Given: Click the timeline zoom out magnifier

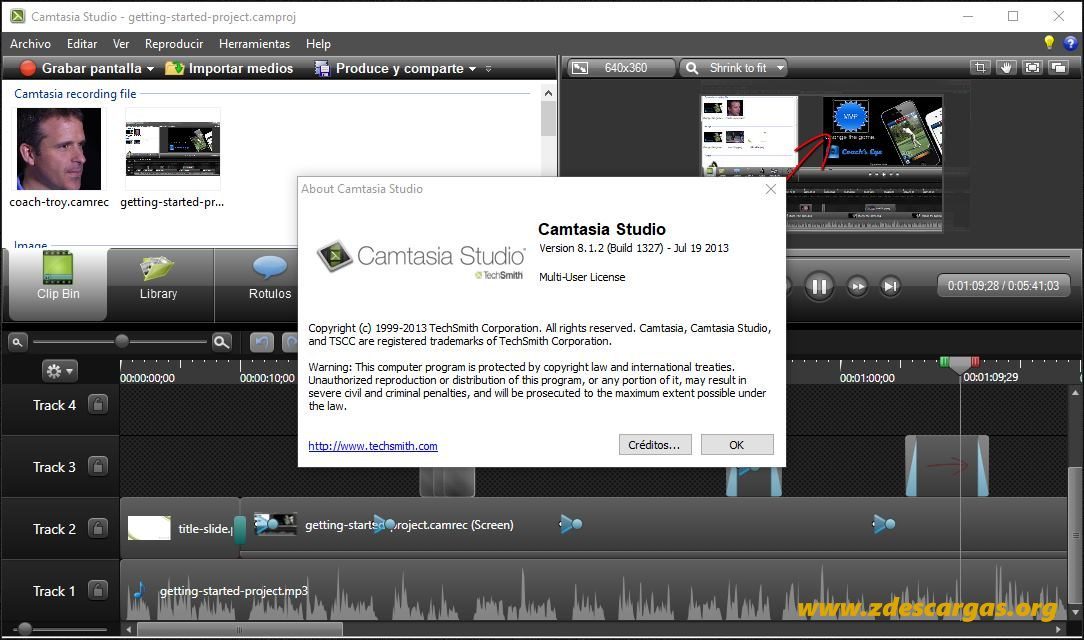Looking at the screenshot, I should (17, 341).
